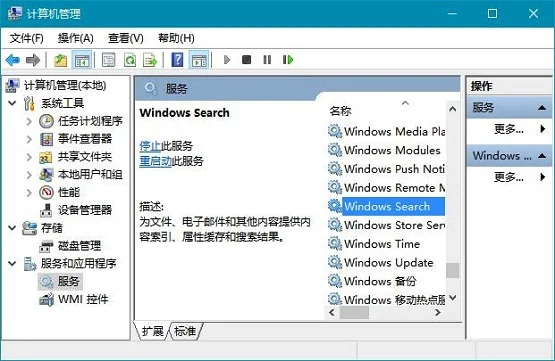This screenshot has height=361, width=555.
Task: Open the Help question mark icon
Action: (177, 60)
